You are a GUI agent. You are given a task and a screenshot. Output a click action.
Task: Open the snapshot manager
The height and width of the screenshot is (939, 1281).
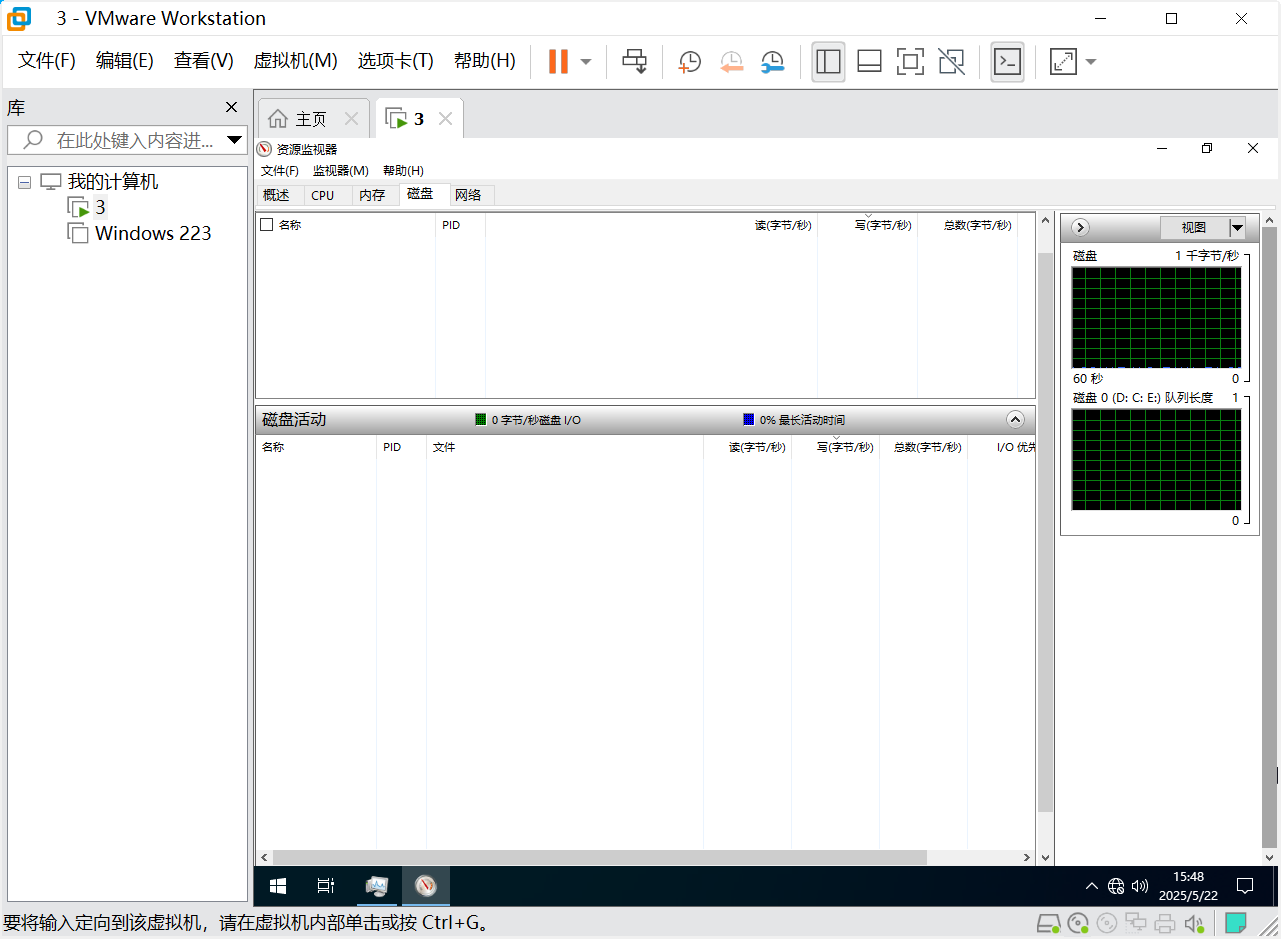(772, 61)
